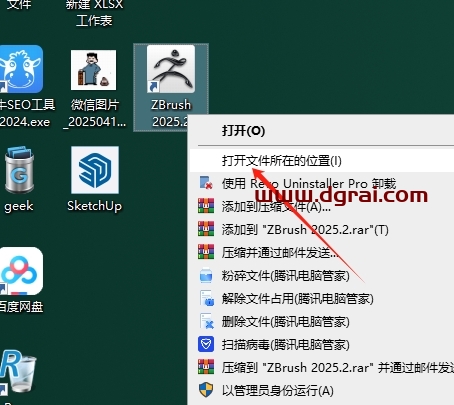
Task: Select the 微信图片 image file icon
Action: click(94, 89)
